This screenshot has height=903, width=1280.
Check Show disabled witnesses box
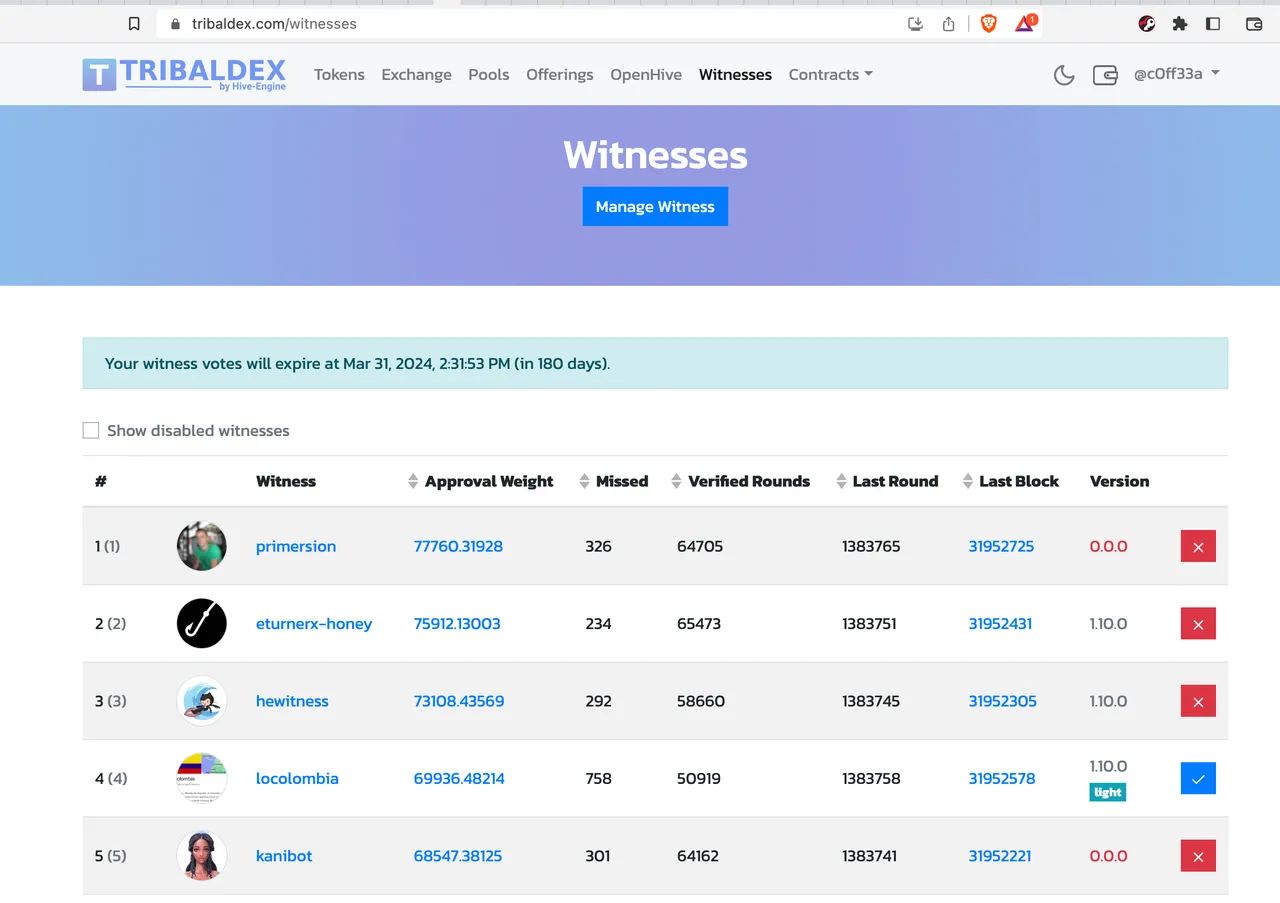(91, 431)
